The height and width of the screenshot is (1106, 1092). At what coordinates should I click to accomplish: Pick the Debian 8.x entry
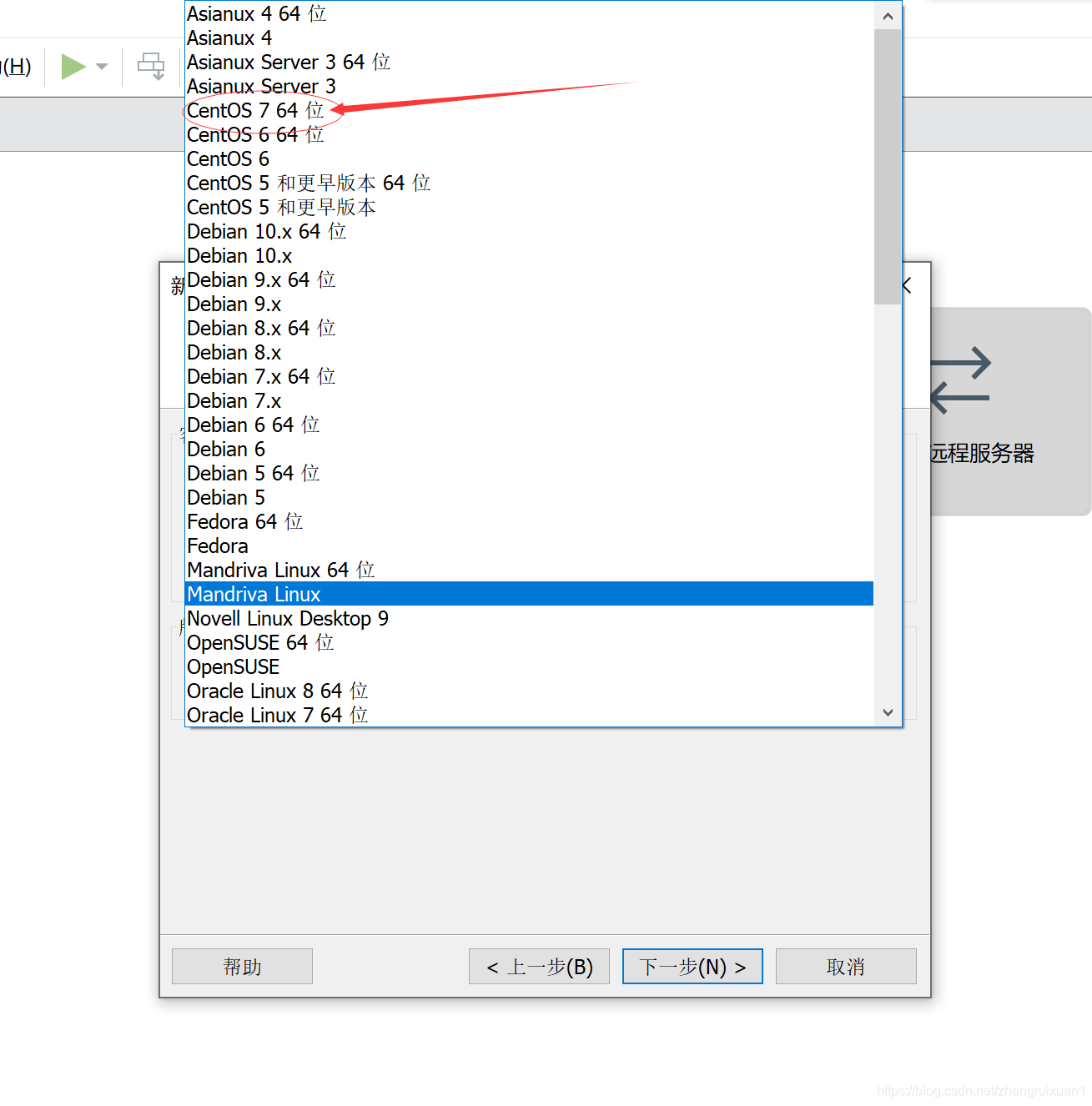529,353
